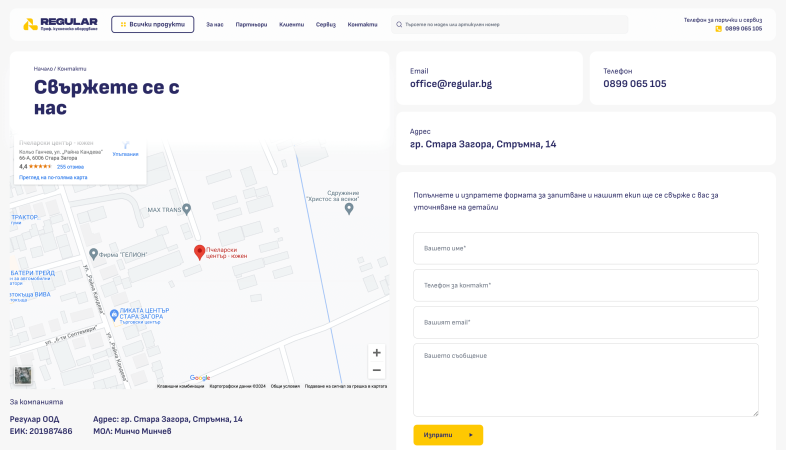Zoom out the map with minus button
Image resolution: width=786 pixels, height=450 pixels.
click(x=376, y=370)
